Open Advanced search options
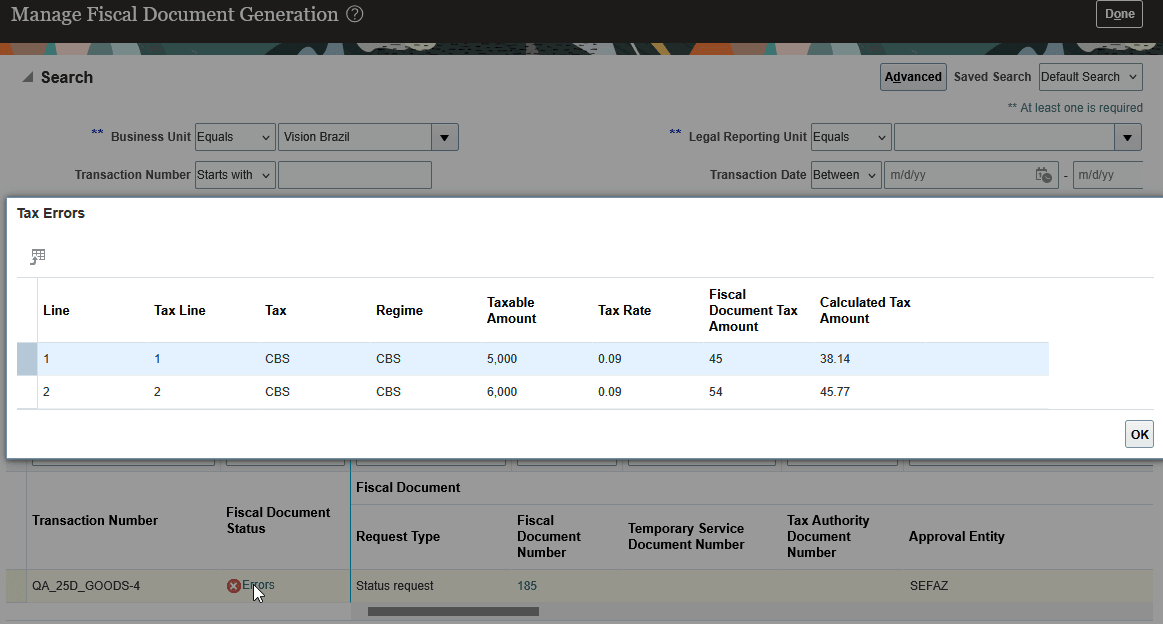The height and width of the screenshot is (624, 1163). (912, 77)
